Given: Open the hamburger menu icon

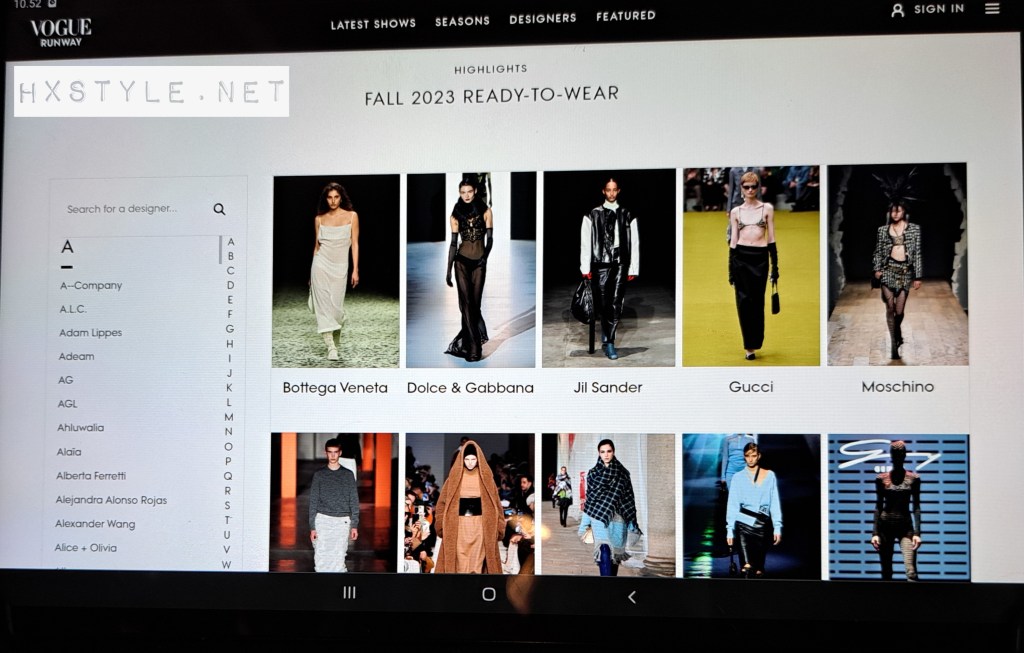Looking at the screenshot, I should (992, 9).
